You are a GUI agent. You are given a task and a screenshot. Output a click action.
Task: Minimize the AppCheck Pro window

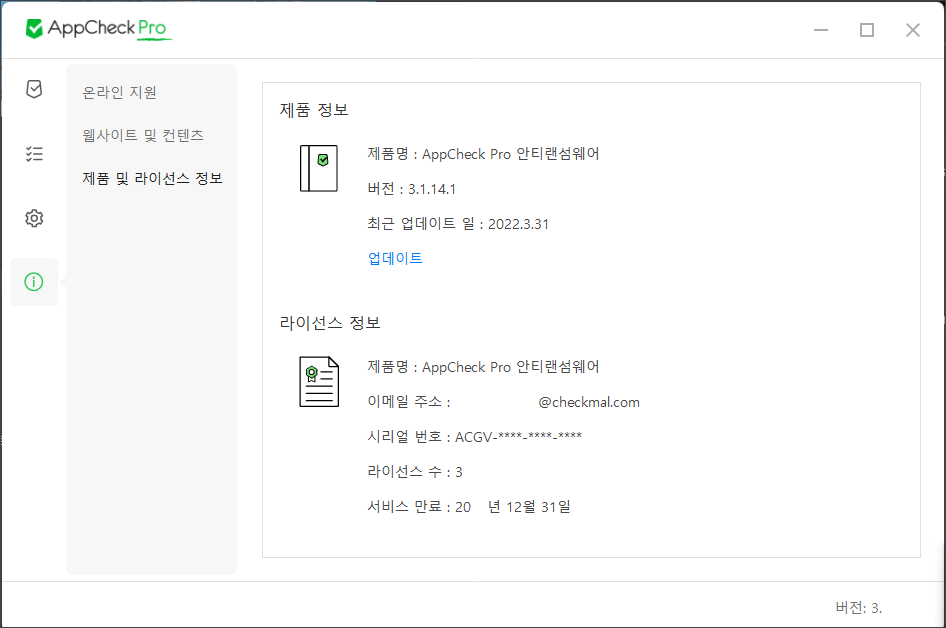coord(821,30)
